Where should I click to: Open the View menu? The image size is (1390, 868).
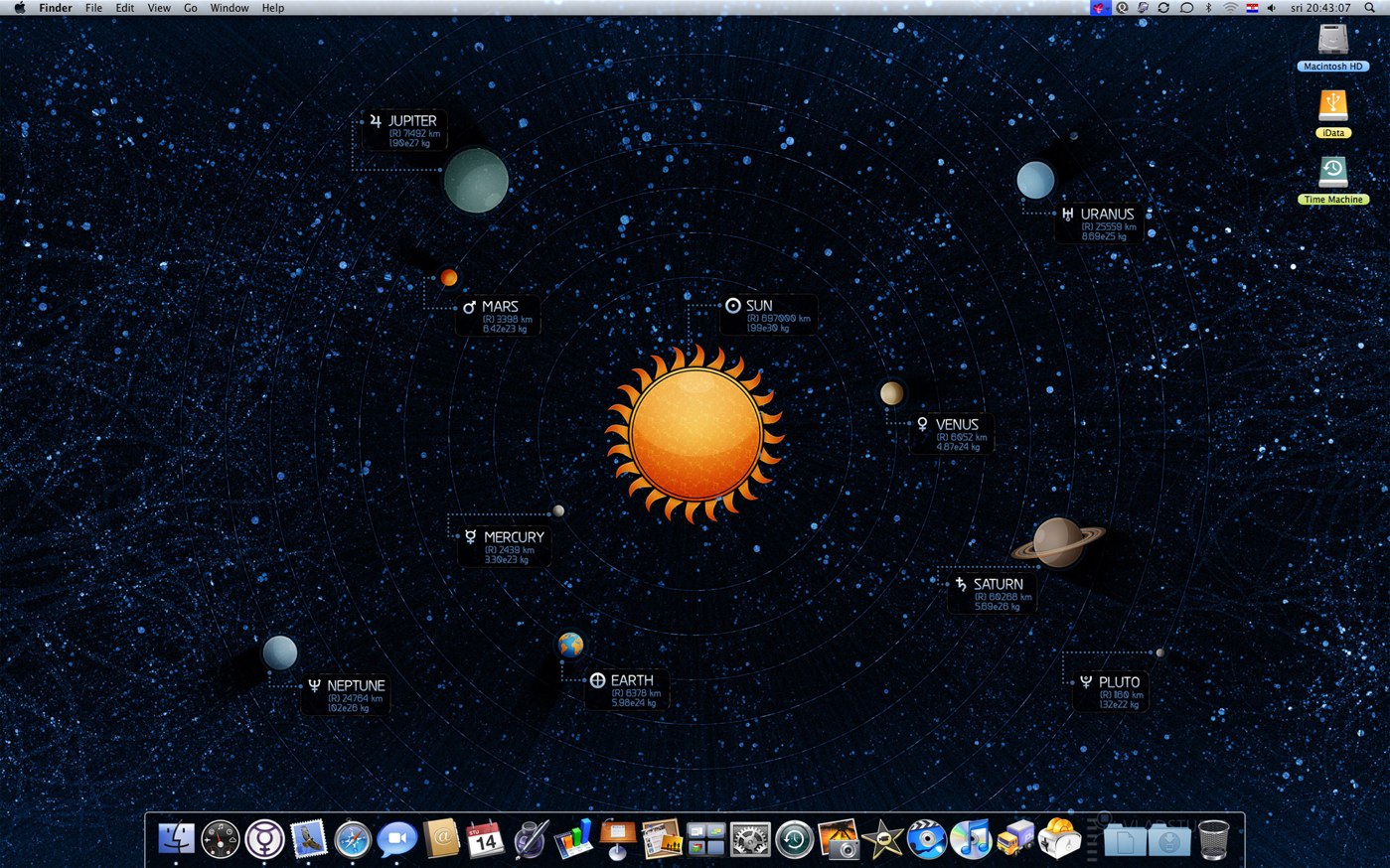(x=159, y=8)
